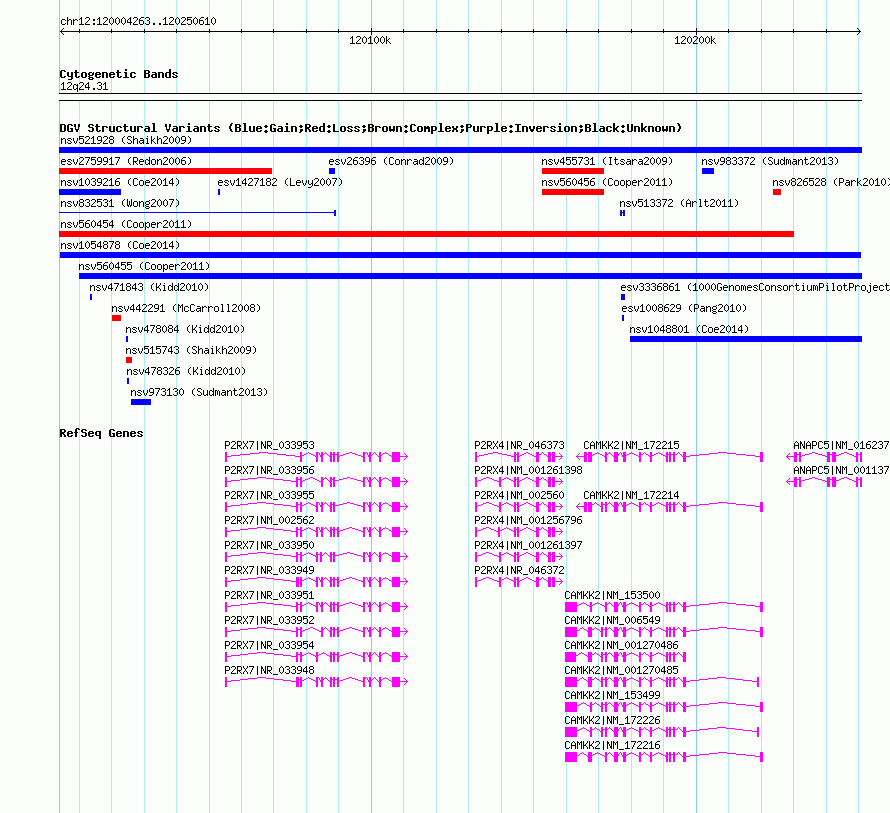Click esv3336861 1000Genomes variant label
The height and width of the screenshot is (813, 890).
click(755, 287)
